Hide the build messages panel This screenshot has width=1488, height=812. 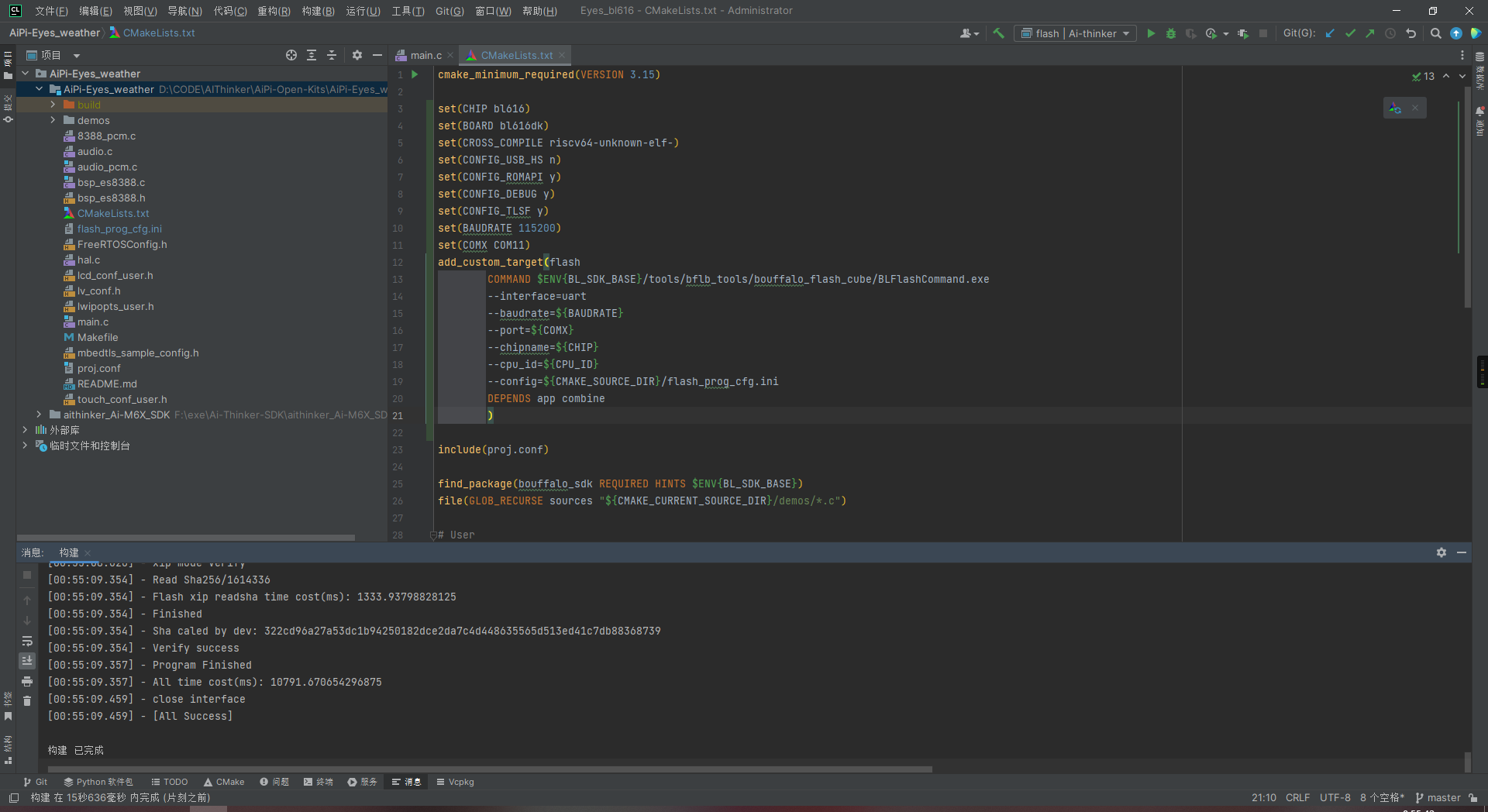pyautogui.click(x=1462, y=552)
